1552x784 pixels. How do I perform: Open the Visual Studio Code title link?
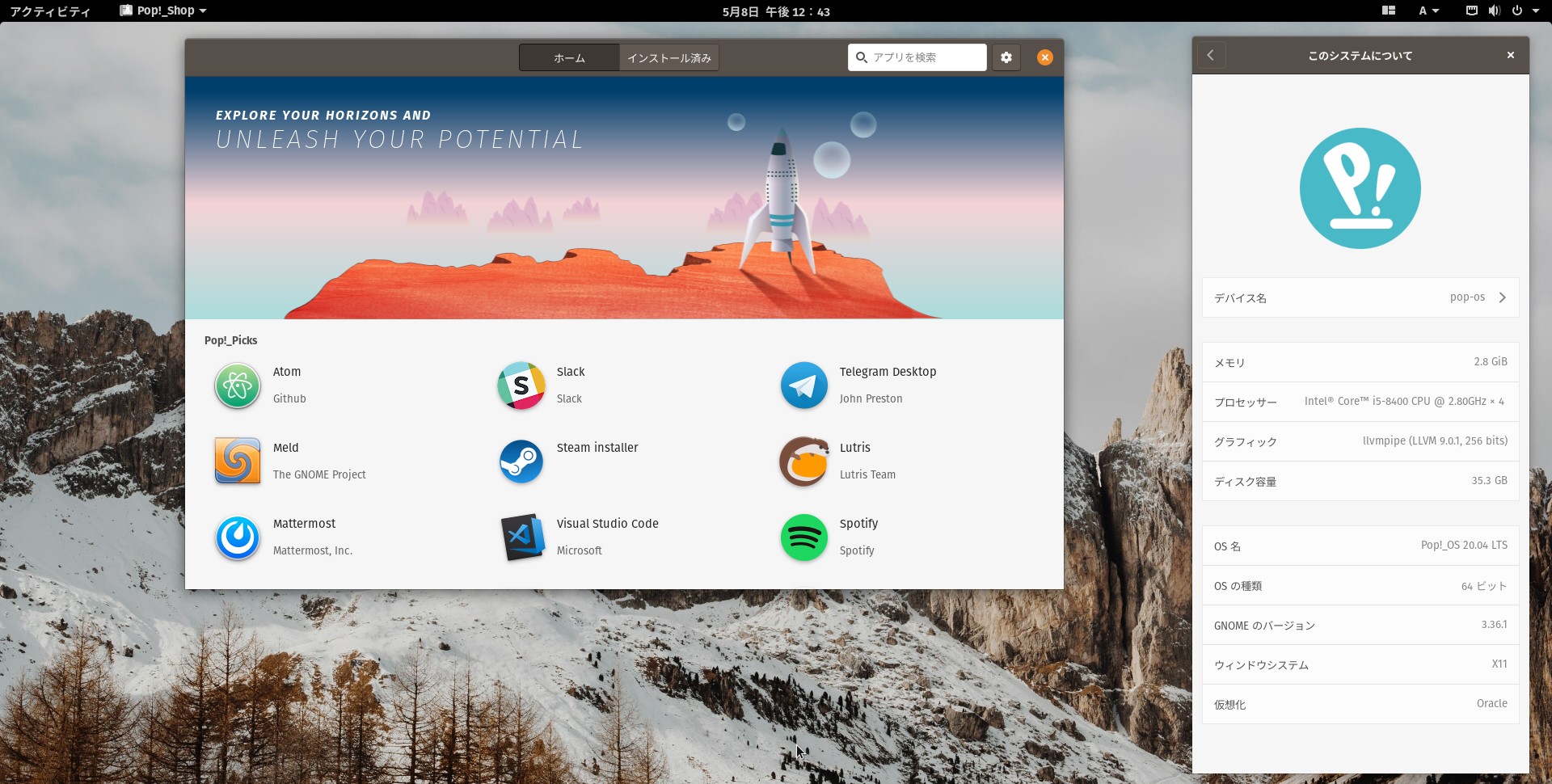coord(607,524)
